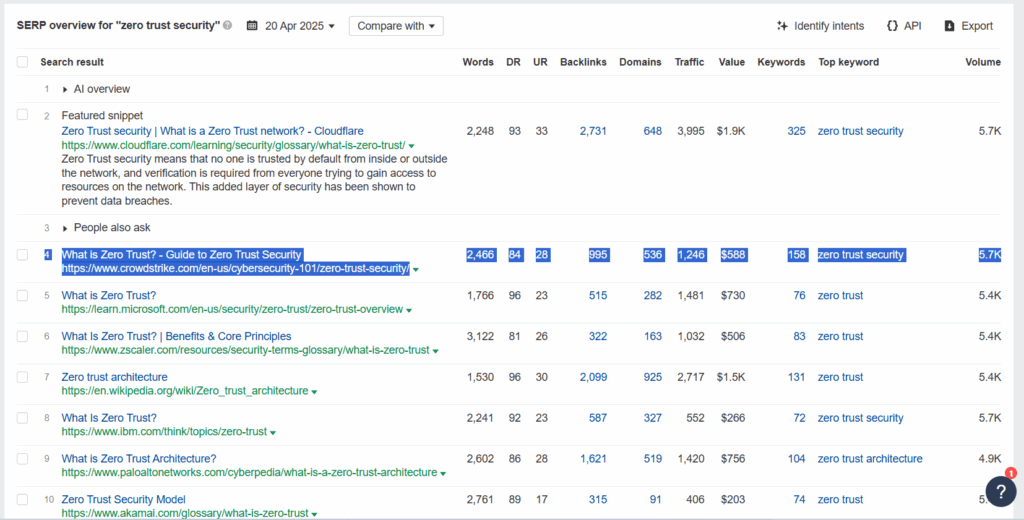1024x520 pixels.
Task: Click the curly braces API icon
Action: coord(892,26)
